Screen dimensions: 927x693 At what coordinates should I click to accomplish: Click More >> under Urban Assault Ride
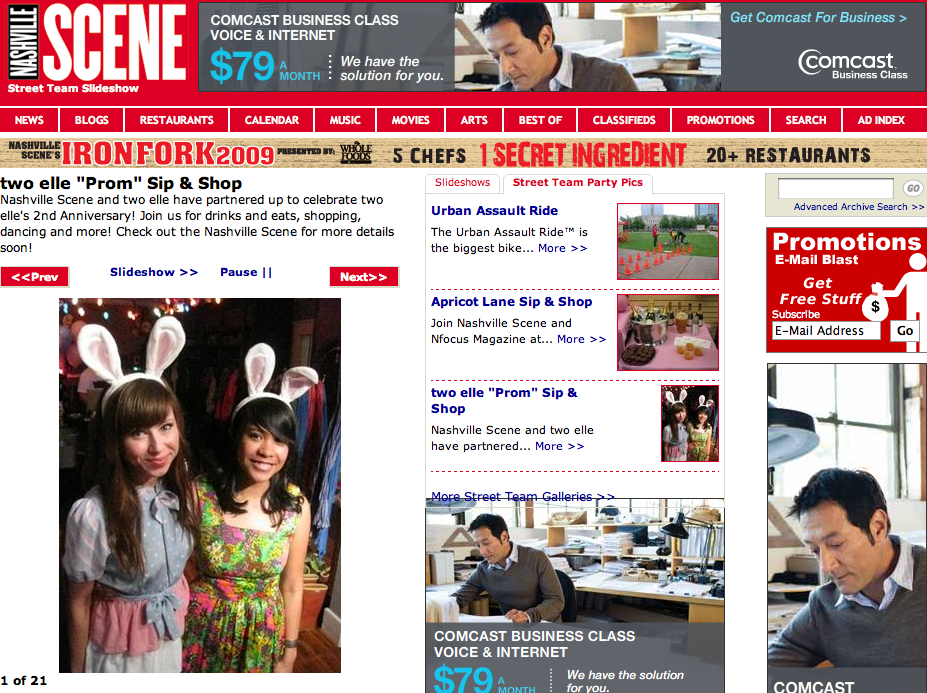[x=562, y=248]
